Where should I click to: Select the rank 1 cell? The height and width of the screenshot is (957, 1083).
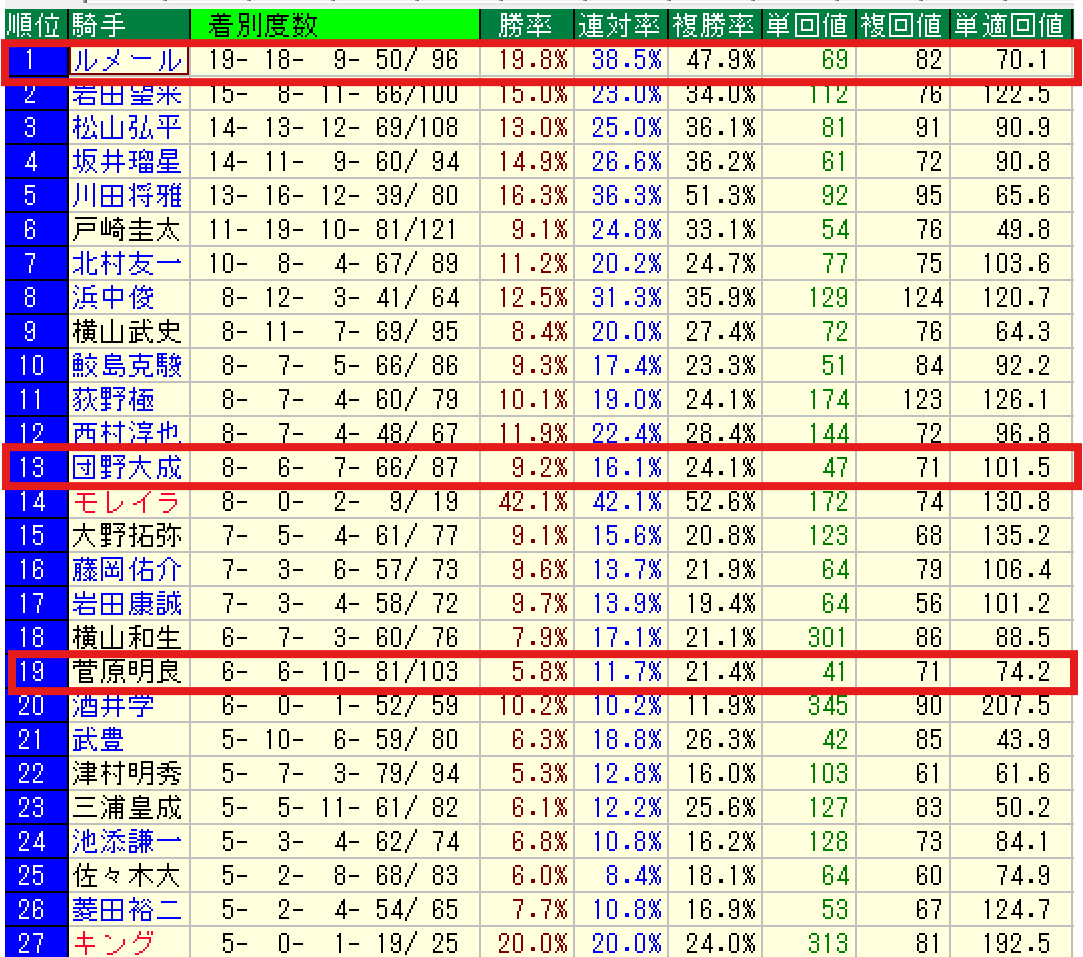point(33,61)
